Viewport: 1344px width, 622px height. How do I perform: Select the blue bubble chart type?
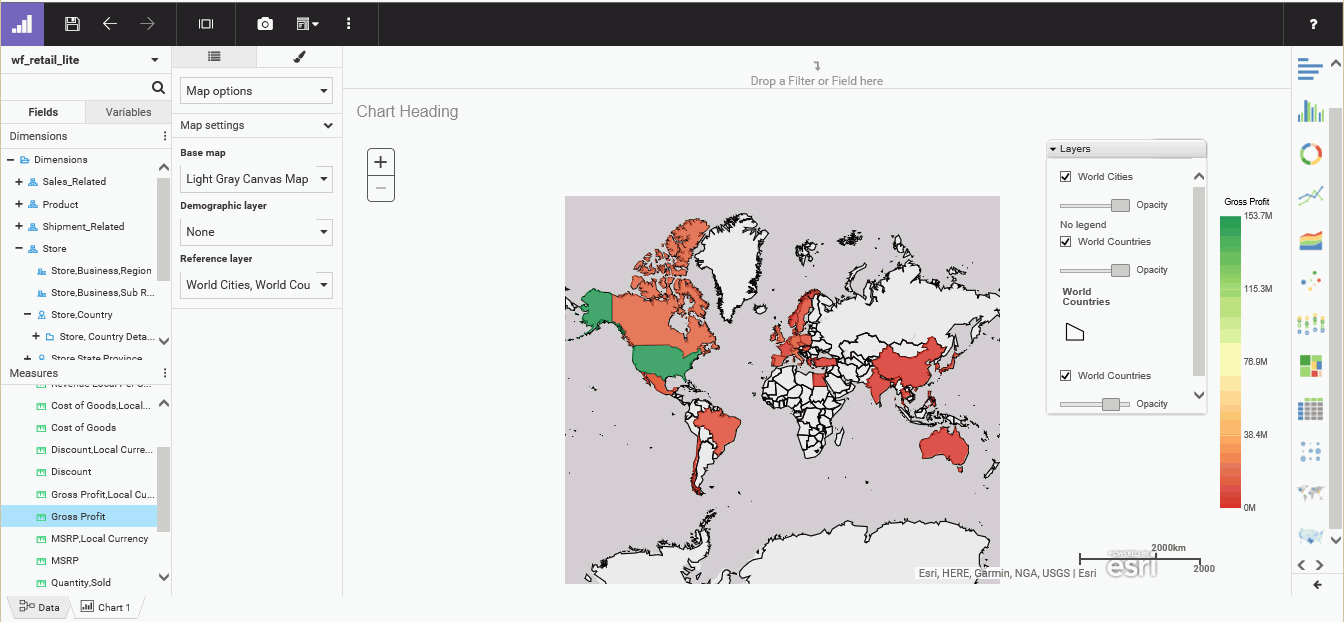[x=1310, y=452]
